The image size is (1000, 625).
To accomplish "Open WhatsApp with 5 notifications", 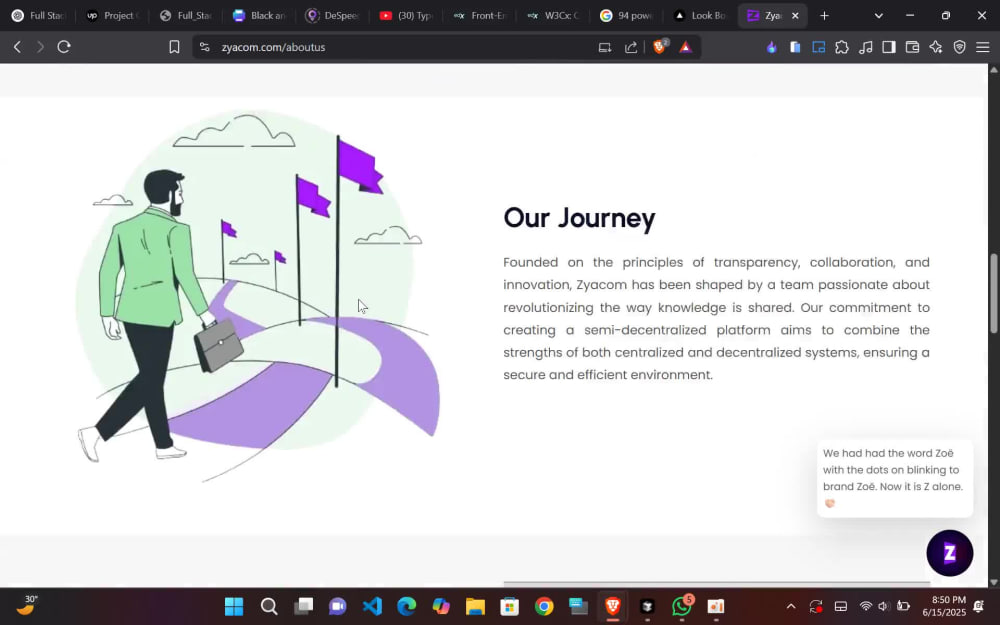I will (x=682, y=606).
